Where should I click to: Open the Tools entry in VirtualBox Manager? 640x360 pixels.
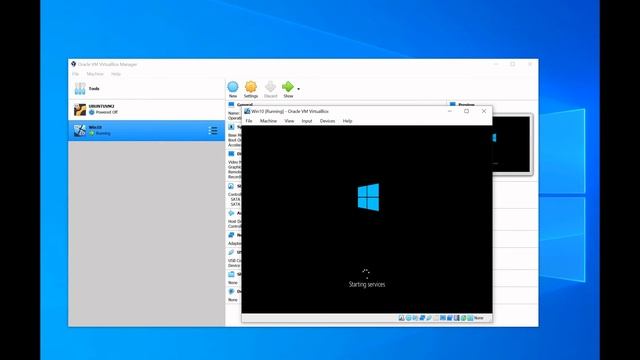click(146, 89)
